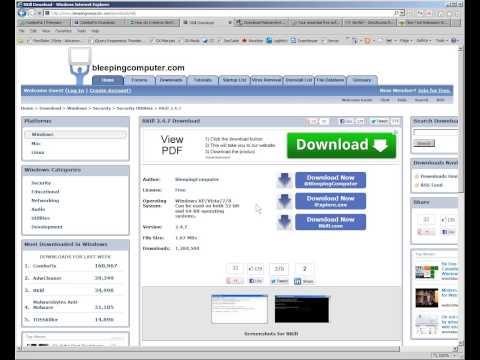Open AdwCleaner in most downloaded list
This screenshot has height=360, width=480.
coord(47,278)
